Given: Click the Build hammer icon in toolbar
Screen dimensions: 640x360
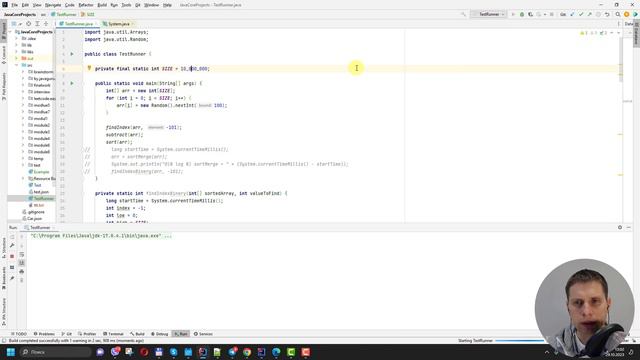Looking at the screenshot, I should coord(463,14).
